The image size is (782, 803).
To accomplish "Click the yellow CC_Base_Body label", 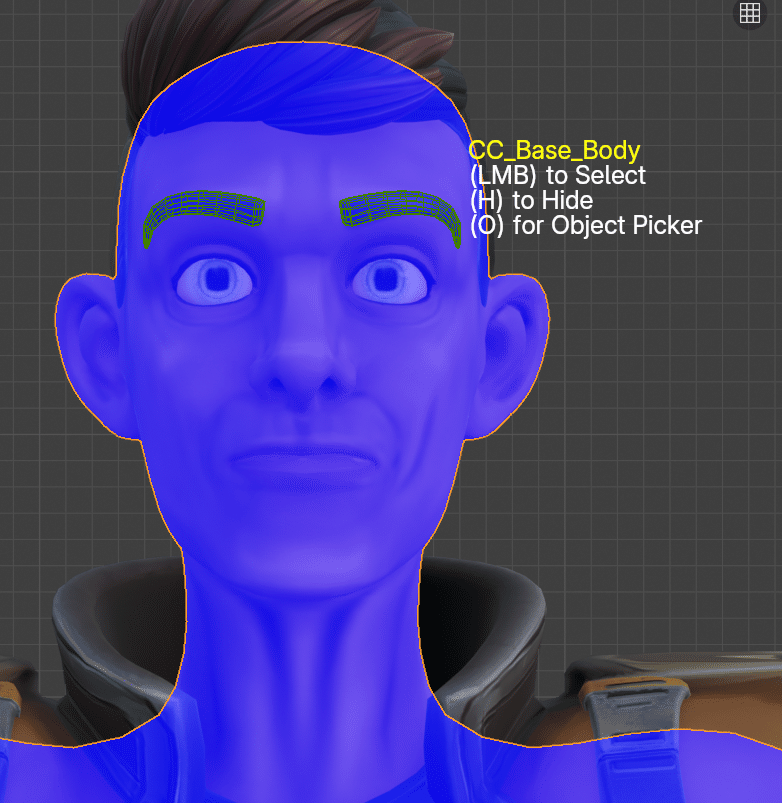I will [554, 151].
